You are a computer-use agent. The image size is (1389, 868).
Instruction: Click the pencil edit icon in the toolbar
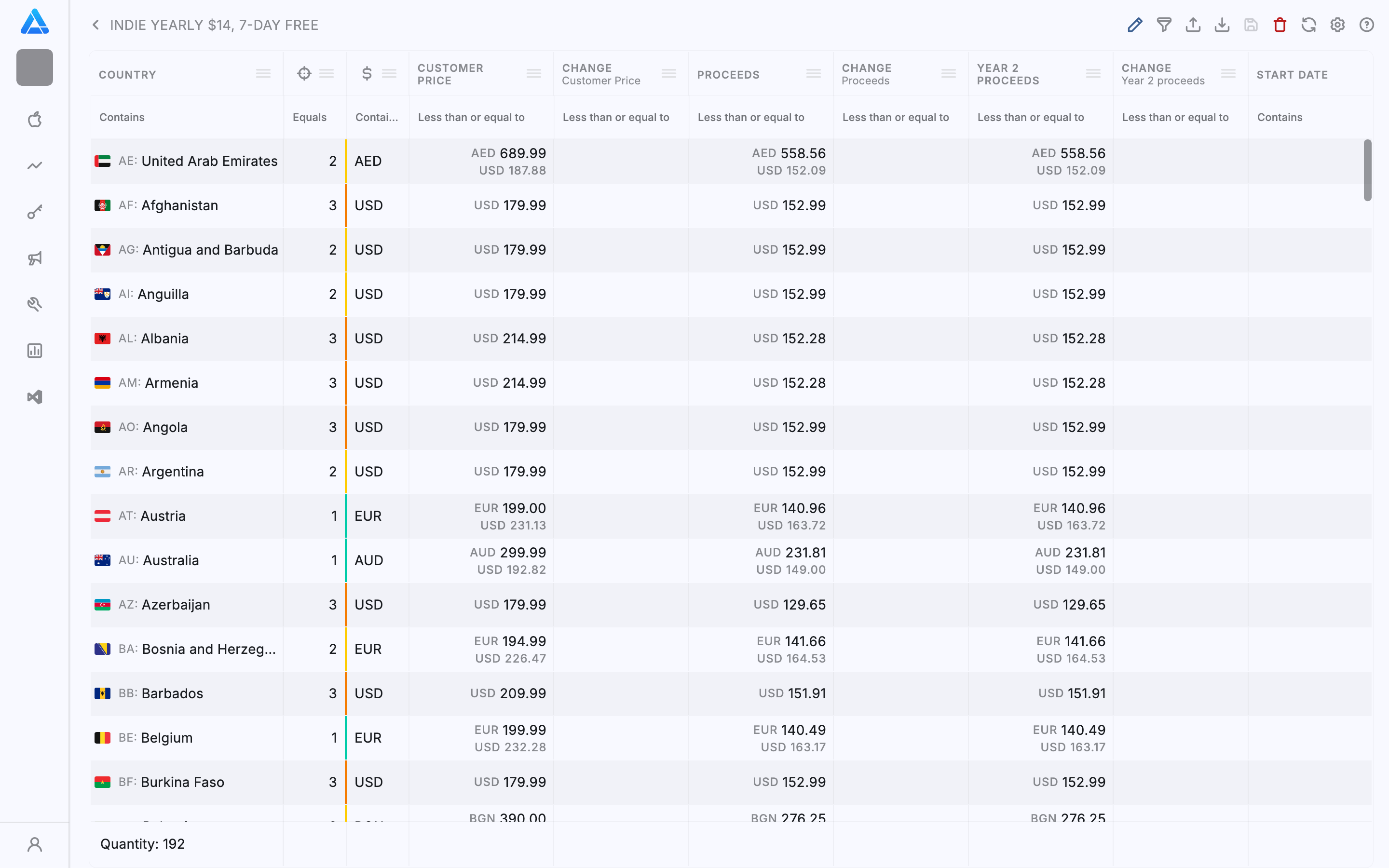1135,25
